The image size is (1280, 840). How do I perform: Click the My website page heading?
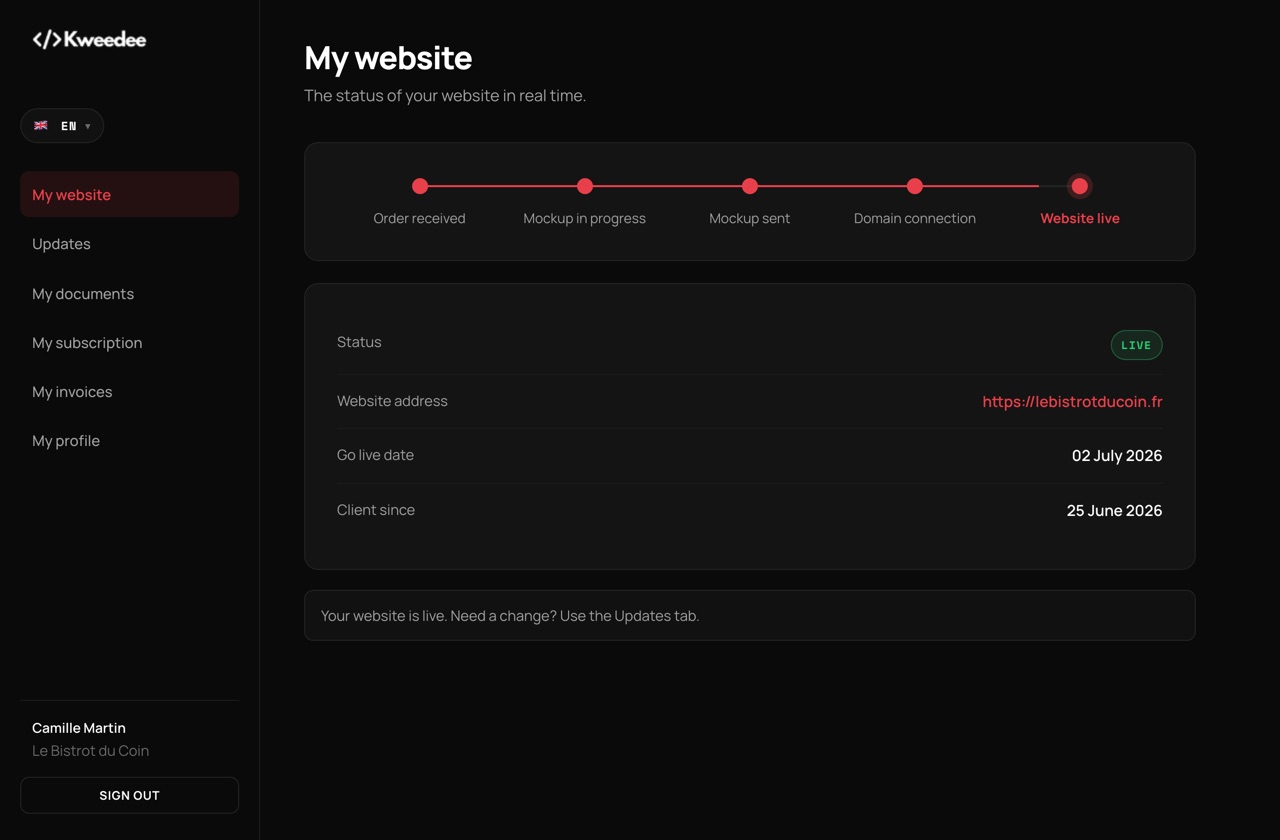[x=388, y=58]
